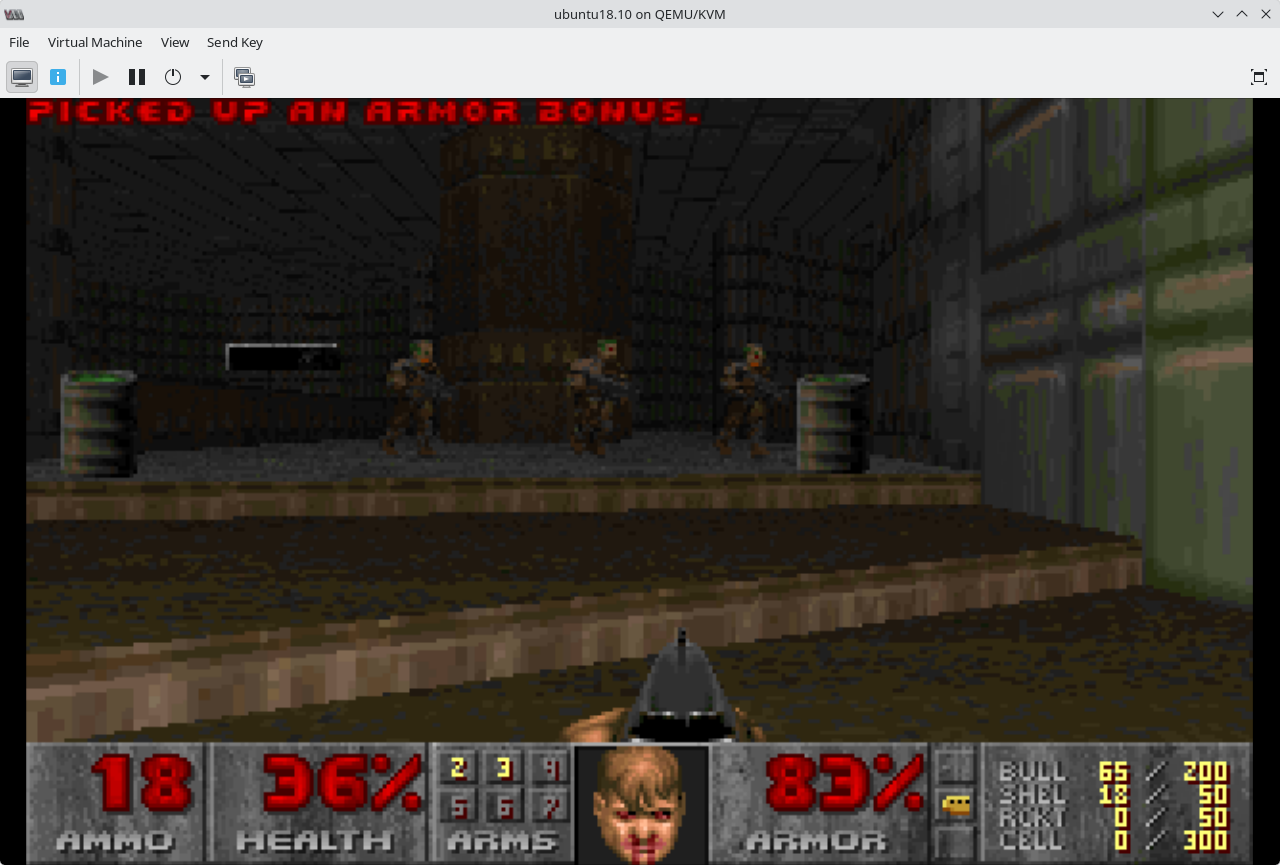The image size is (1280, 865).
Task: Click the Run (play) VM button
Action: [100, 77]
